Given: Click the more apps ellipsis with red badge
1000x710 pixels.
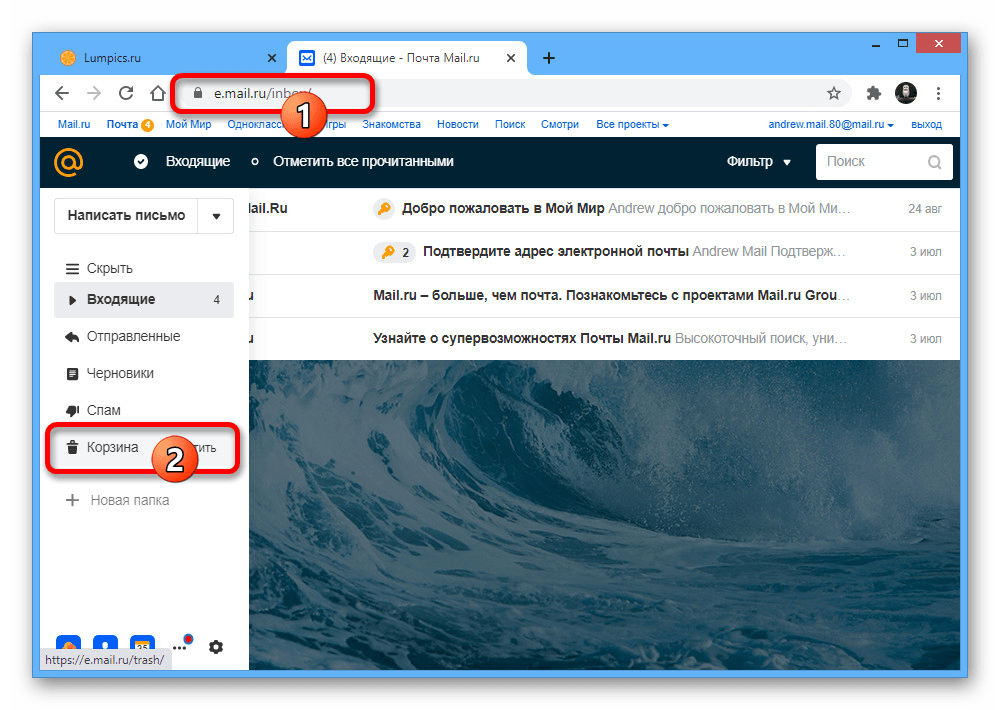Looking at the screenshot, I should [x=181, y=647].
